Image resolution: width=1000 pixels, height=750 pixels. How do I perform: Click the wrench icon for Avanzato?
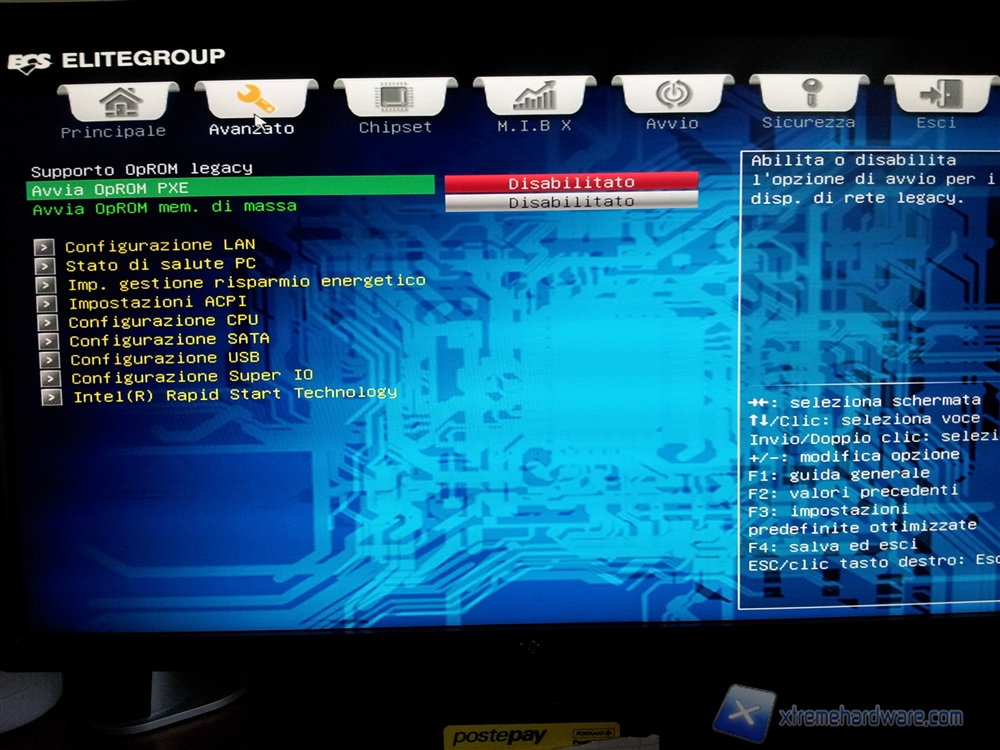click(255, 98)
